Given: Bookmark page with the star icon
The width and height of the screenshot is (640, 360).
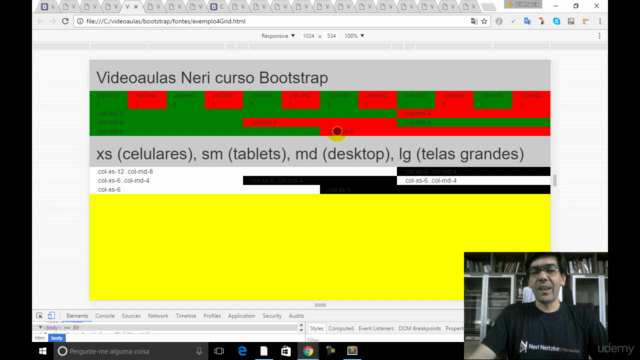Looking at the screenshot, I should [x=484, y=21].
